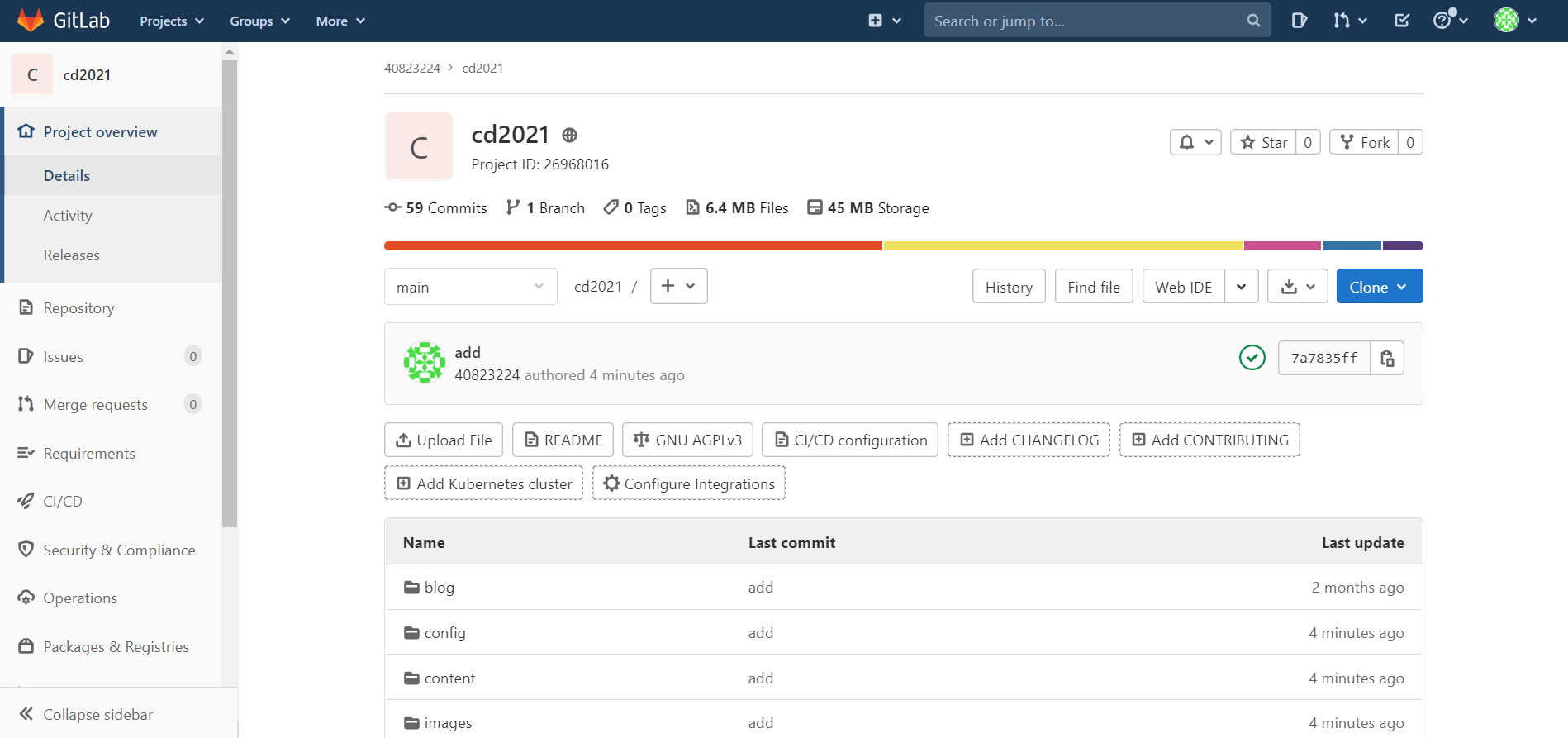Focus the Search or jump to field
Screen dimensions: 1568x738
point(1097,21)
